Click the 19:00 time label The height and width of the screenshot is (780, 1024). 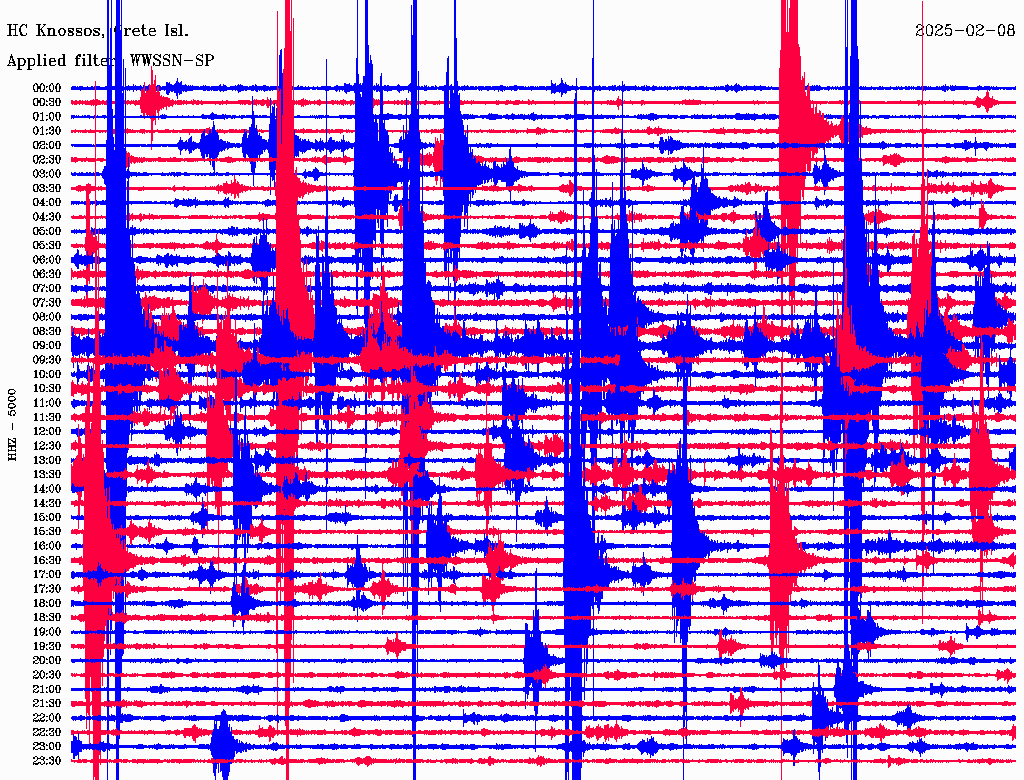tap(47, 632)
